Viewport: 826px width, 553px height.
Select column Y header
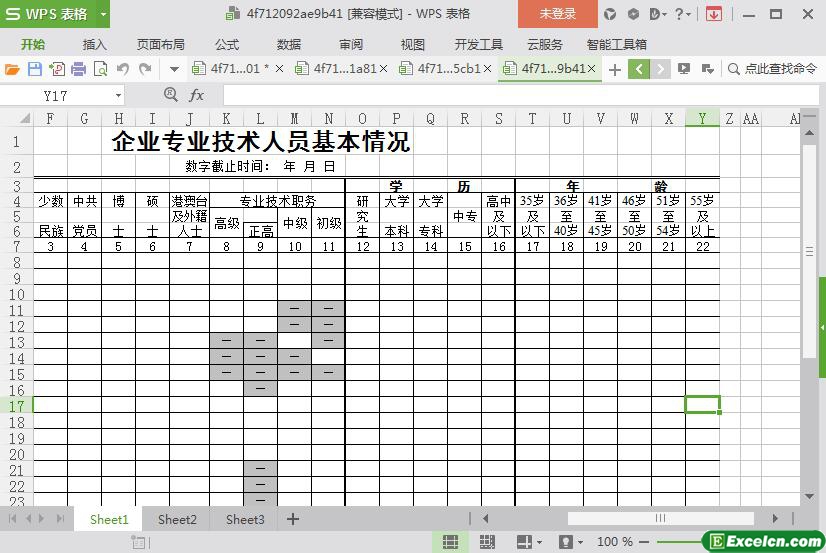click(x=702, y=118)
